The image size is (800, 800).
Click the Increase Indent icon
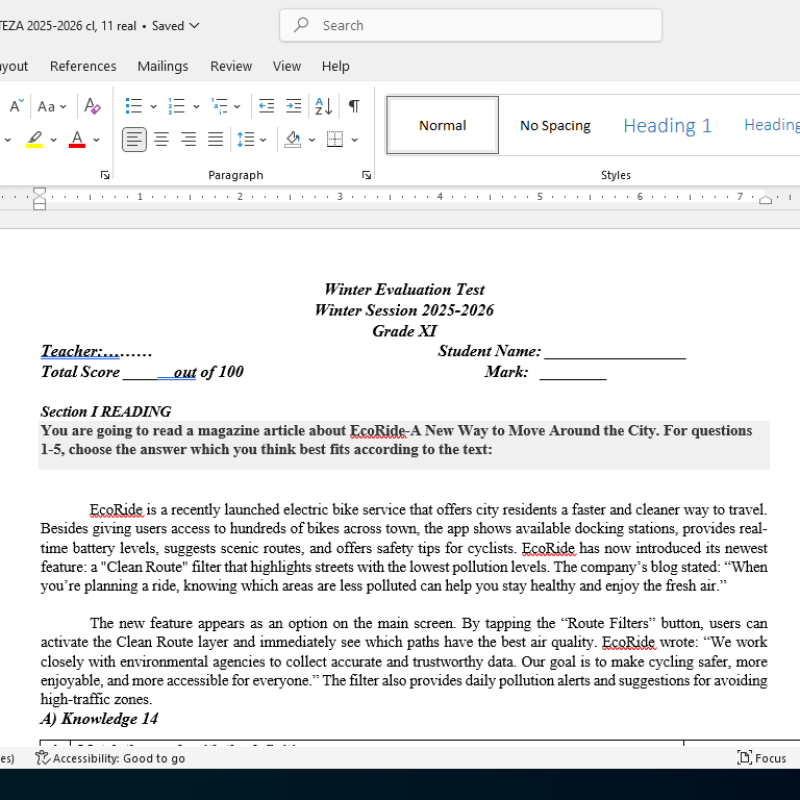293,105
